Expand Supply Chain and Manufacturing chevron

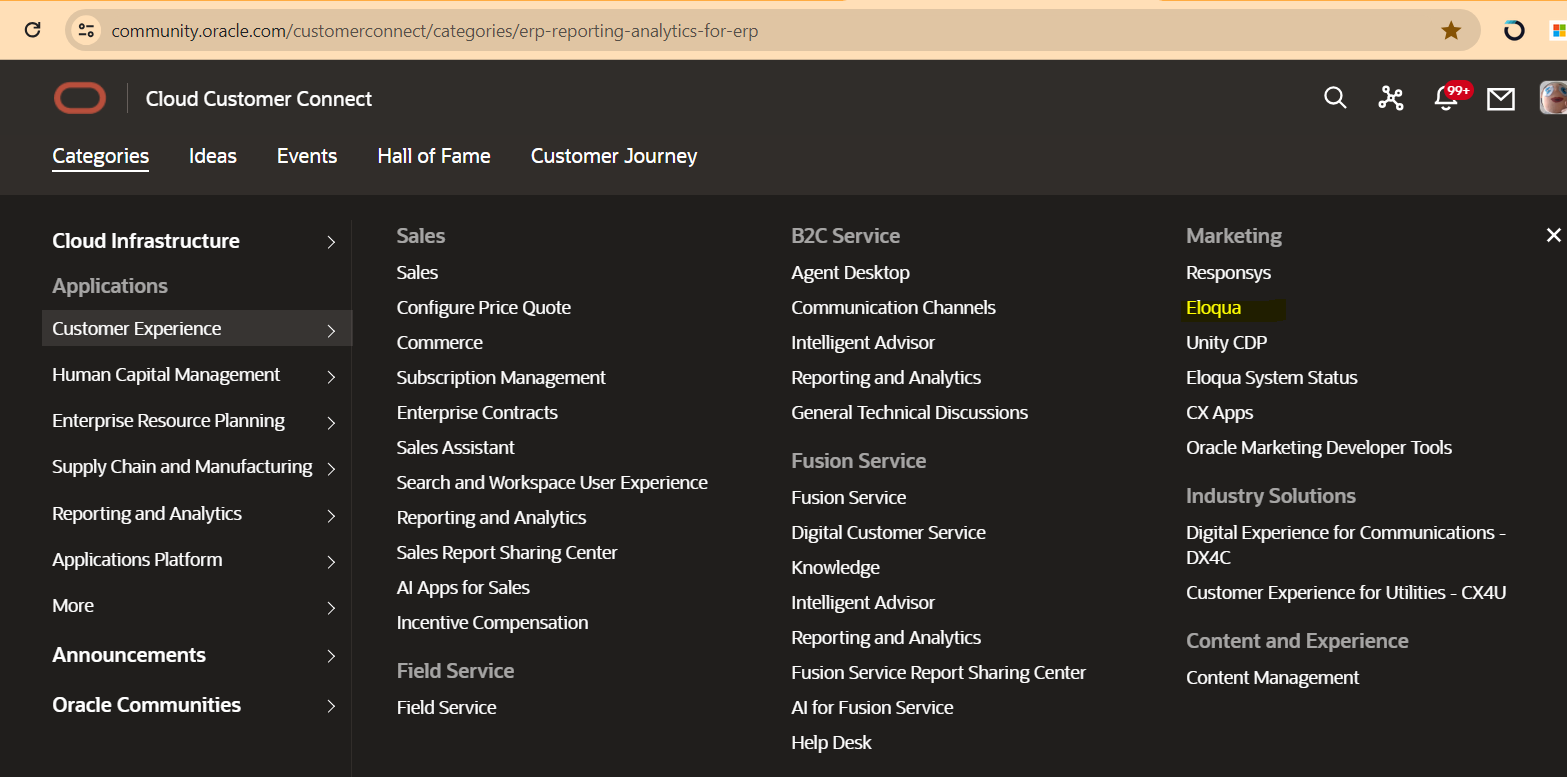tap(331, 468)
